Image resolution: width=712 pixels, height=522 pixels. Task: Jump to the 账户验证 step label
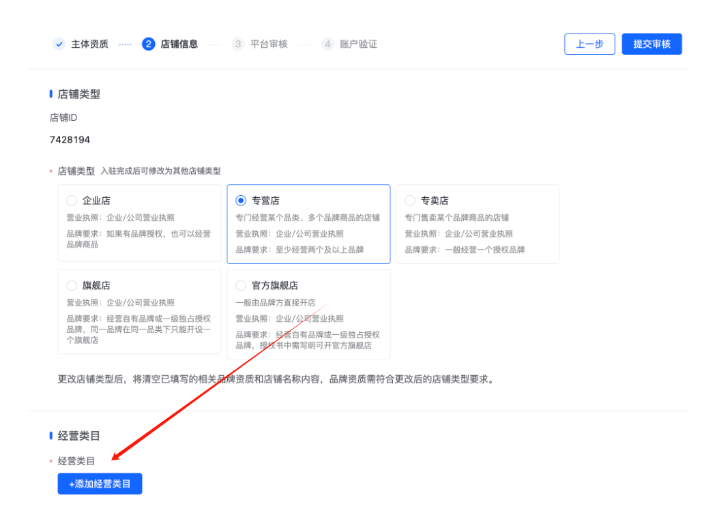358,44
